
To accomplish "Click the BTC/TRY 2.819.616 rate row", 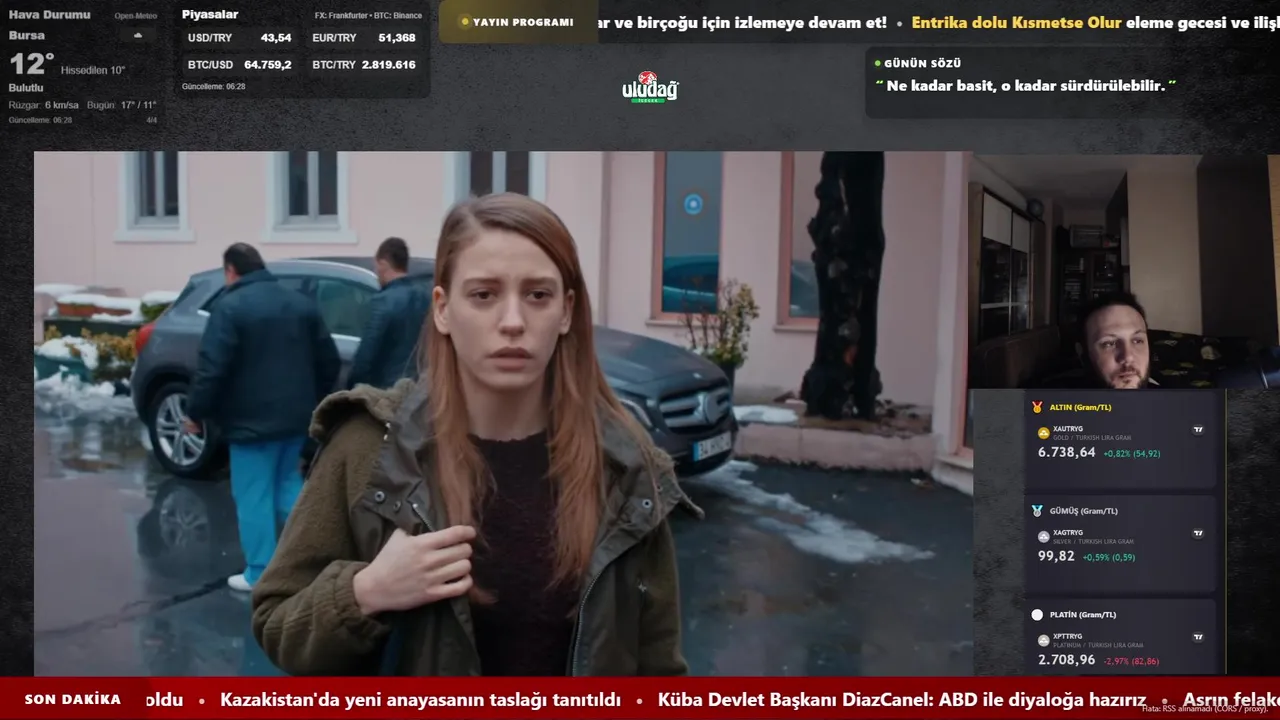I will pyautogui.click(x=364, y=64).
